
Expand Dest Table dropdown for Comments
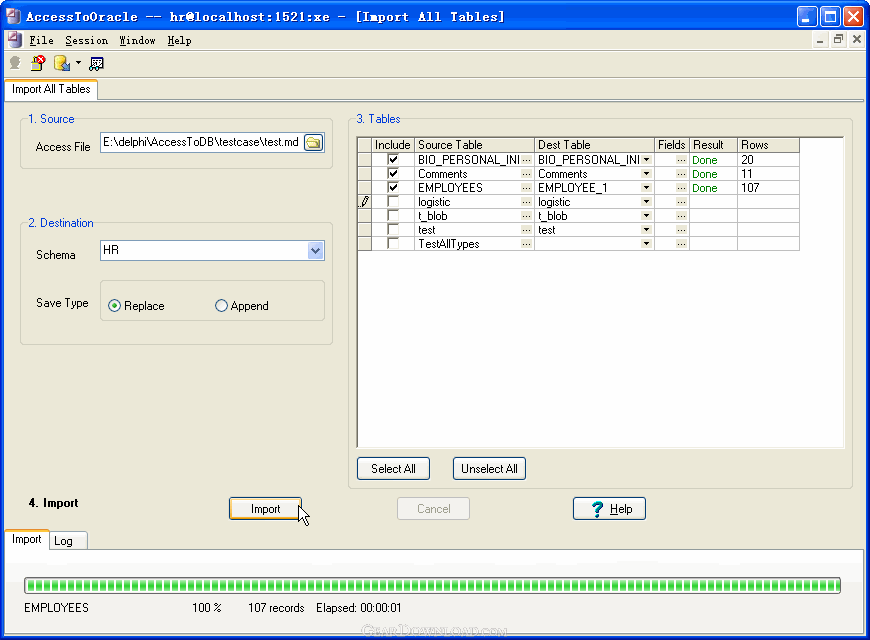[x=646, y=174]
